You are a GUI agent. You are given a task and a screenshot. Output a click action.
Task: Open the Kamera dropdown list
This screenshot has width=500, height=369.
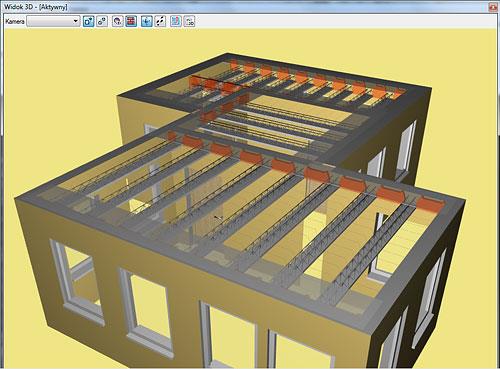(x=53, y=21)
